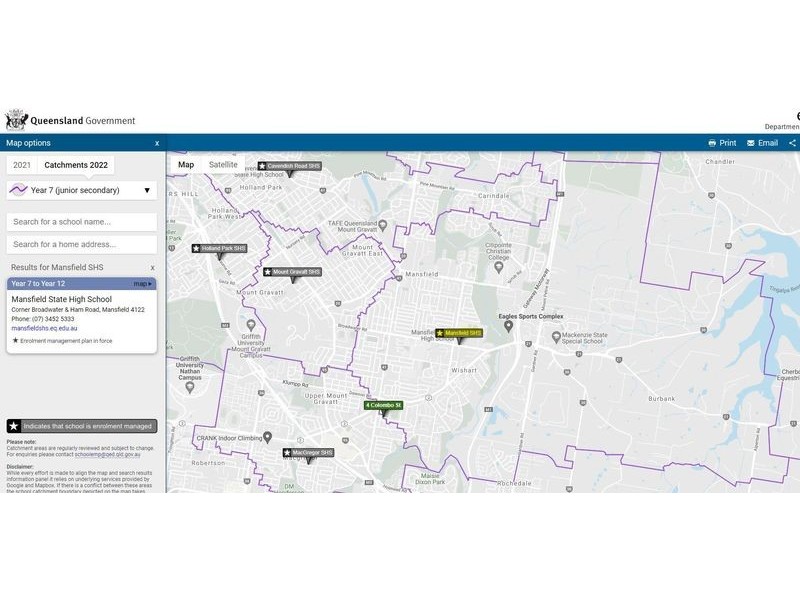Open the mansfieldshs.eq.edu.au link
Image resolution: width=800 pixels, height=600 pixels.
(44, 328)
